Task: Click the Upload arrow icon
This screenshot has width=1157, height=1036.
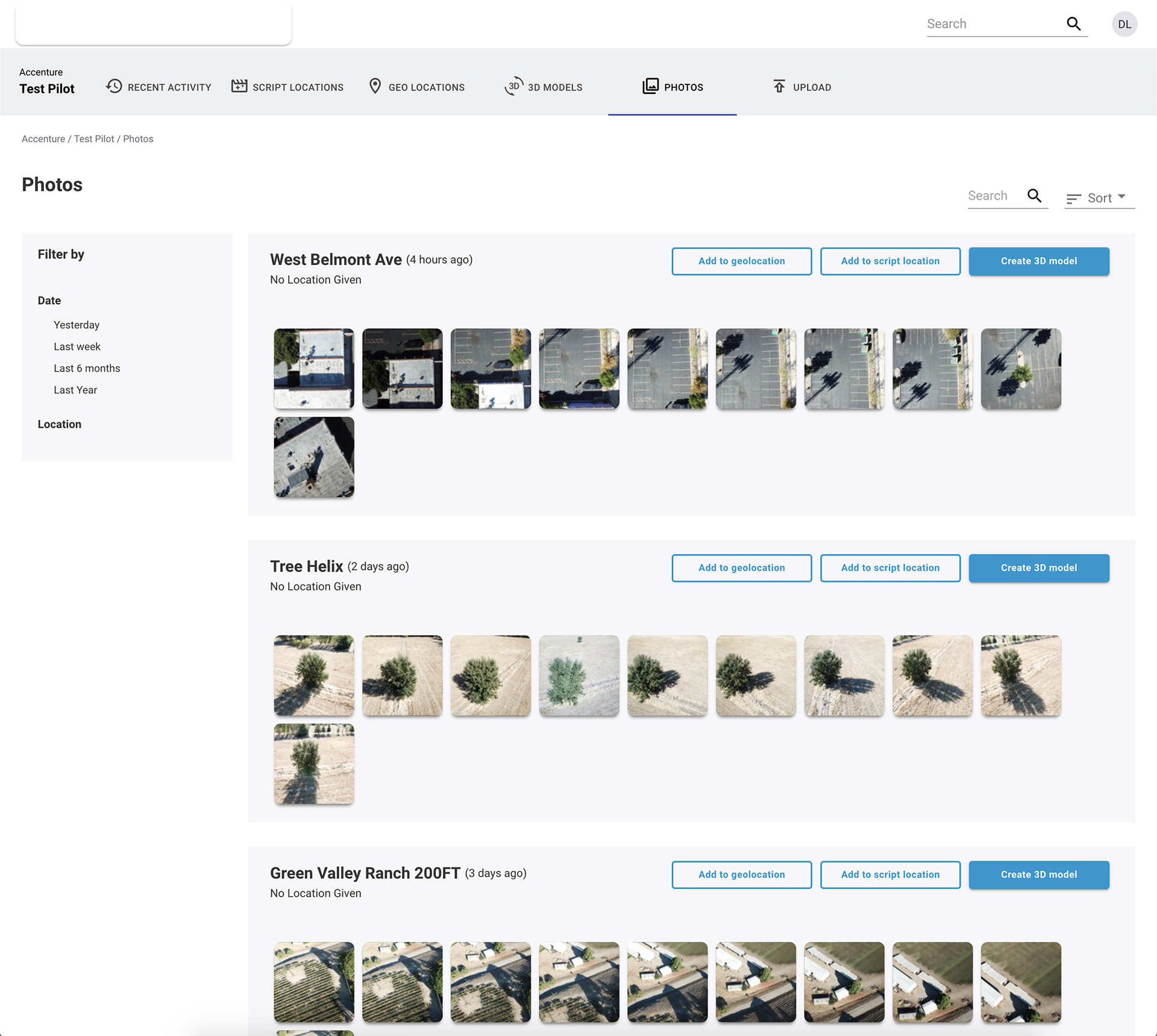Action: [779, 86]
